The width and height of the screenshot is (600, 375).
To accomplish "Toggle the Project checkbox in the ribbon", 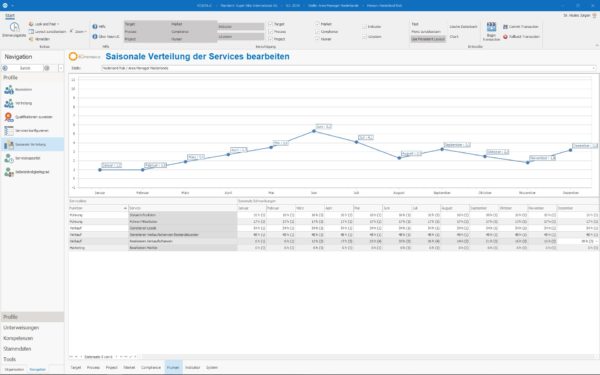I will point(271,39).
